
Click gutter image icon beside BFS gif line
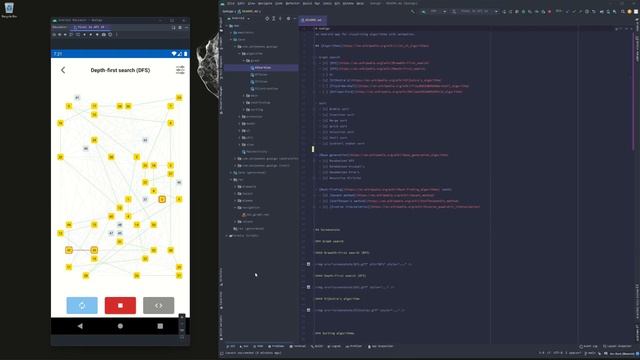(x=309, y=264)
